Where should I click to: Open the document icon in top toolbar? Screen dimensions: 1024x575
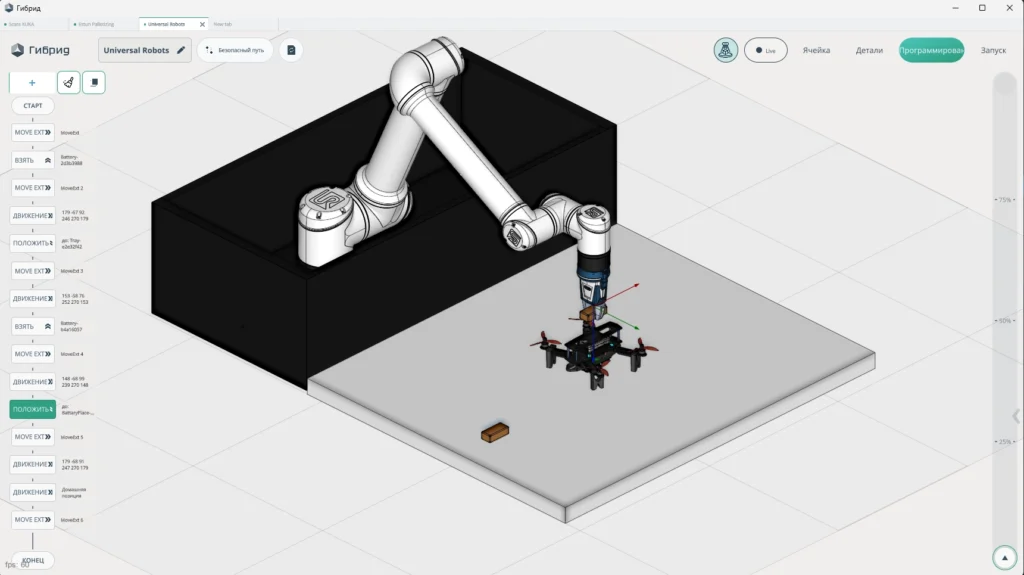point(291,50)
